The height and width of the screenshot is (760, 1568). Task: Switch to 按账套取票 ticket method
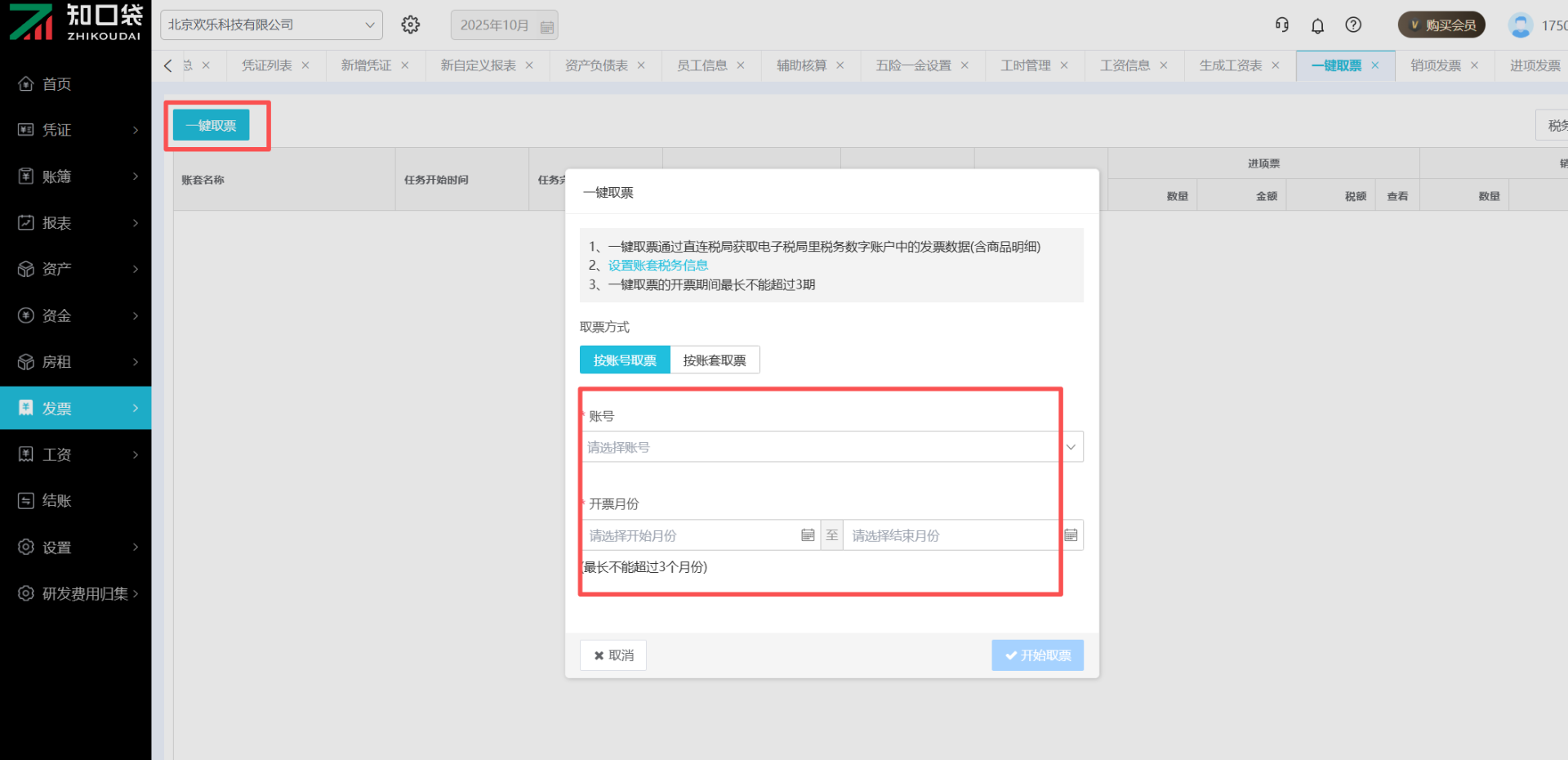[x=715, y=360]
